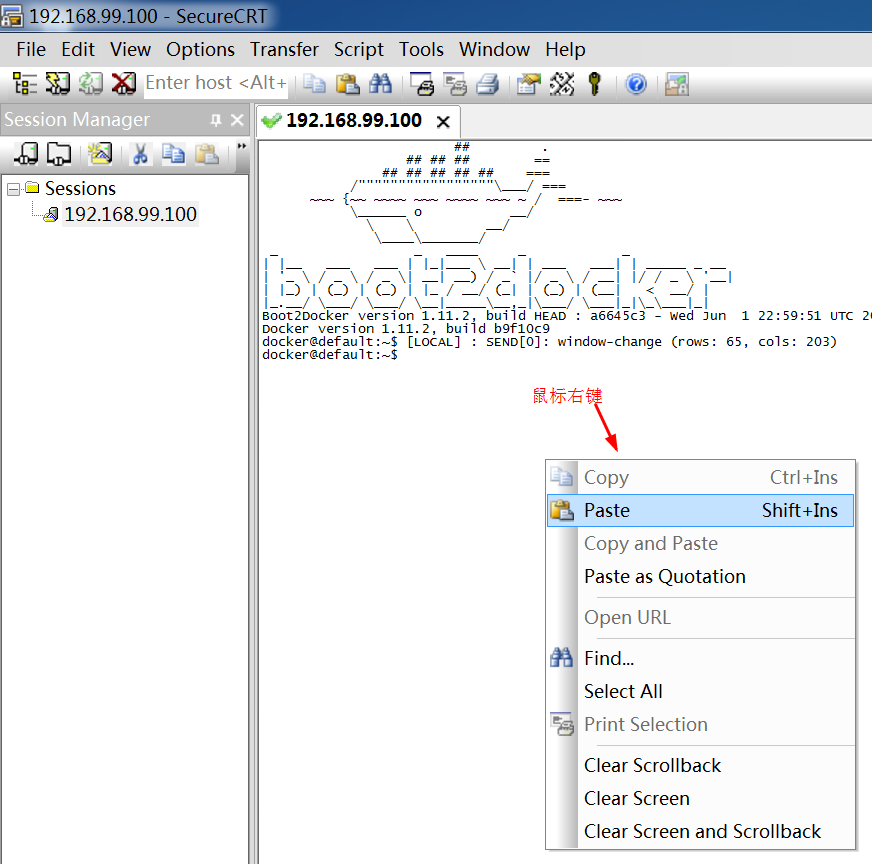The width and height of the screenshot is (872, 864).
Task: Expand Session Manager toolbar overflow chevron
Action: (241, 146)
